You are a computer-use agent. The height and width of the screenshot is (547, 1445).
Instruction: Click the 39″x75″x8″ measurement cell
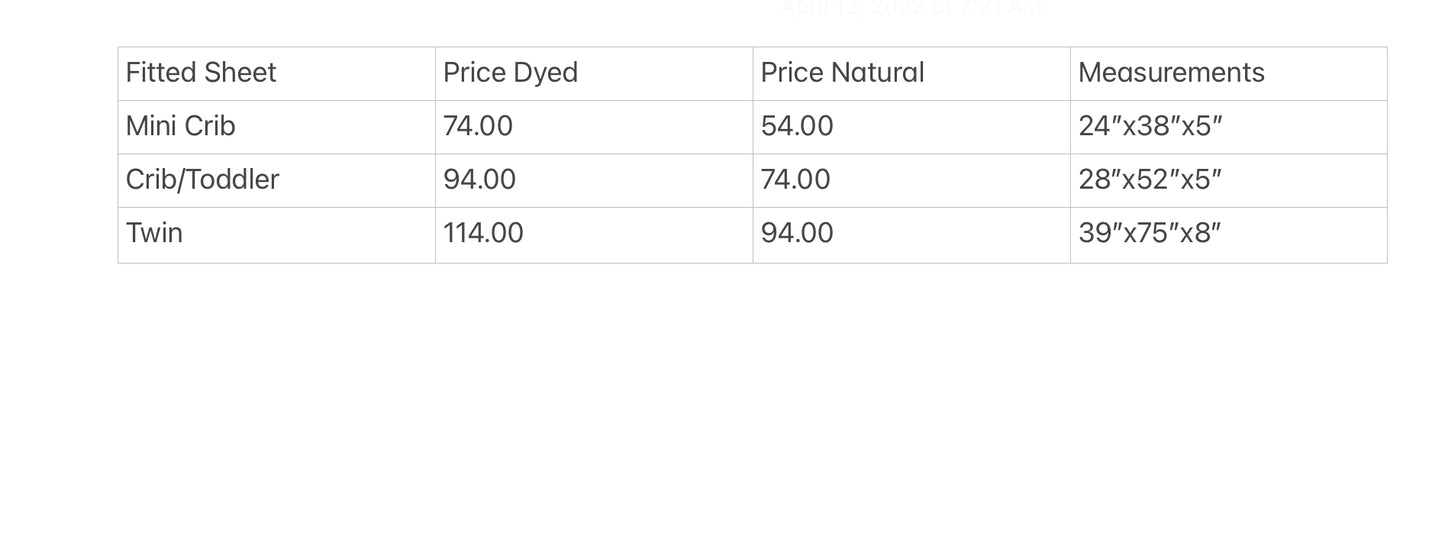click(x=1229, y=235)
